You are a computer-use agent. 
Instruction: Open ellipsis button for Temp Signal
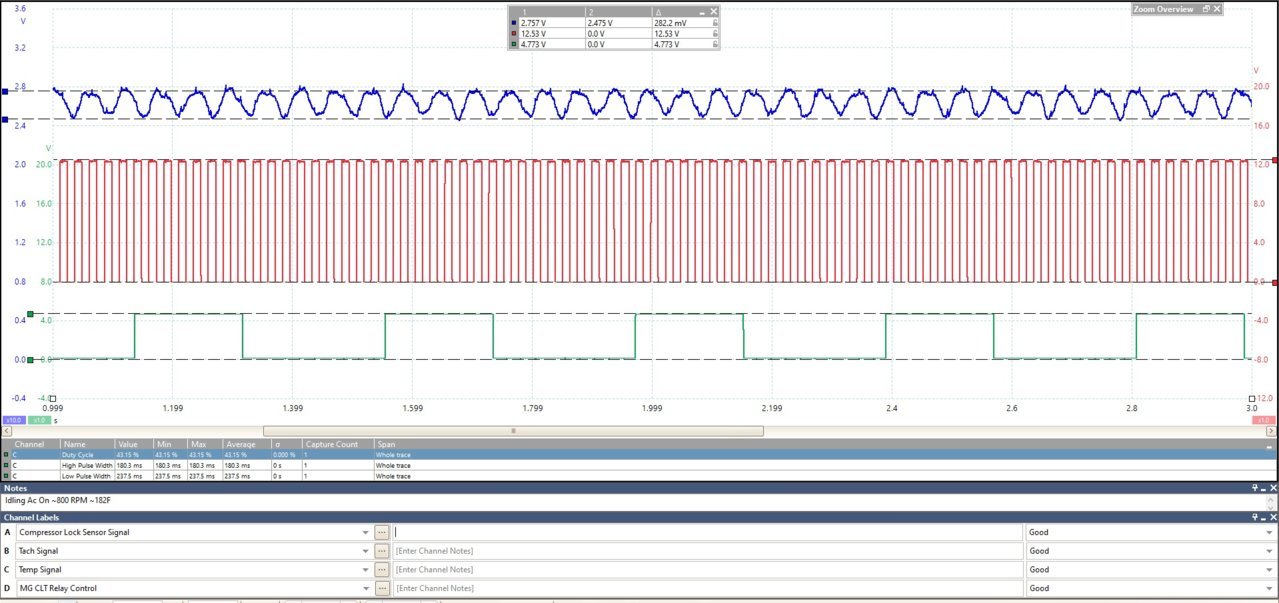pos(381,569)
